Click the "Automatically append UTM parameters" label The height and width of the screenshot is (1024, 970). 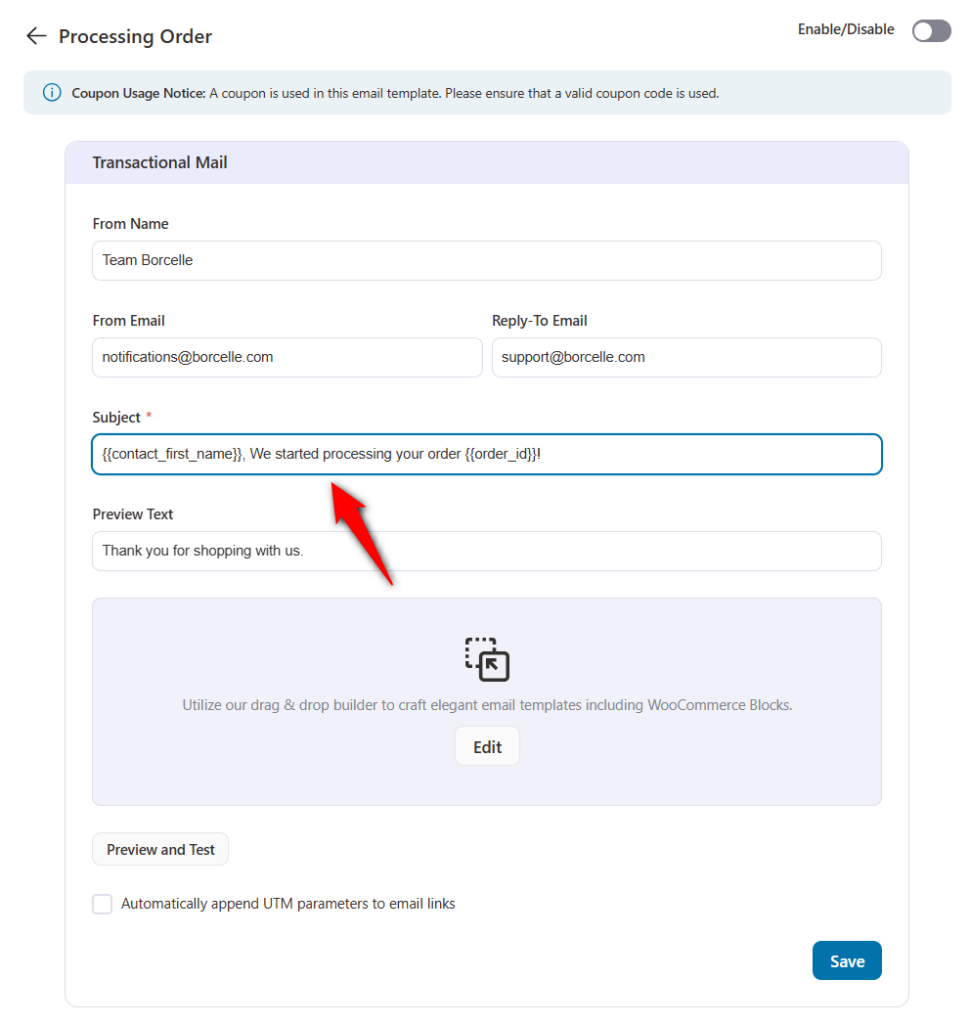click(x=288, y=904)
